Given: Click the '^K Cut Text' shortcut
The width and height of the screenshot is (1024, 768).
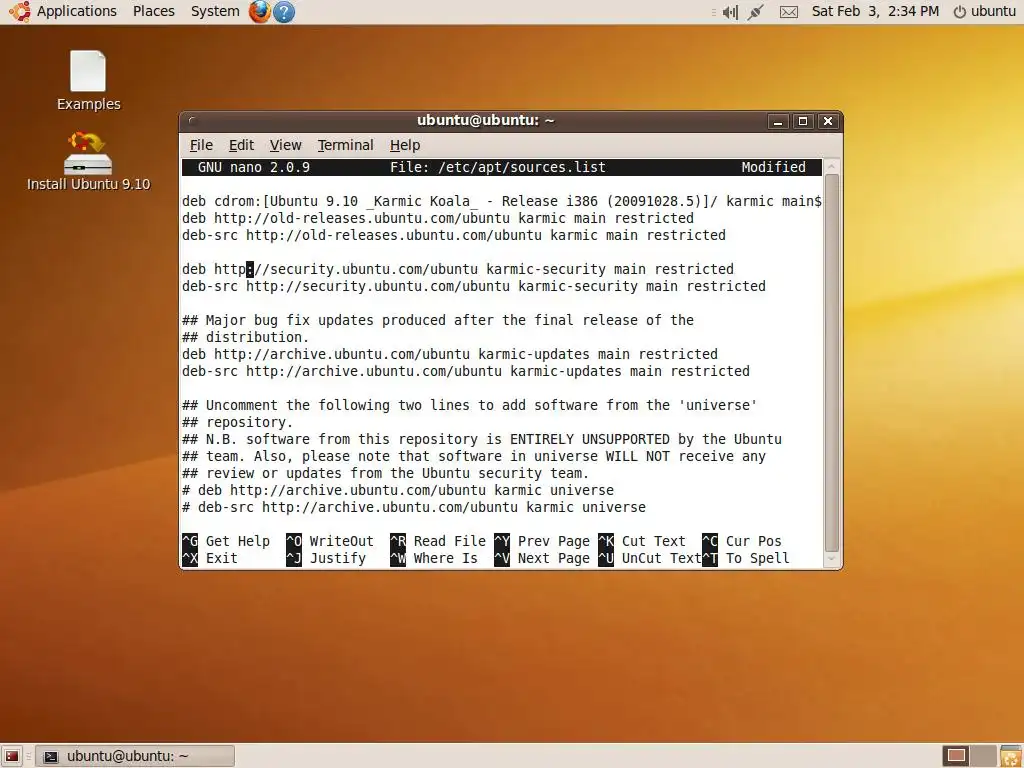Looking at the screenshot, I should (642, 541).
